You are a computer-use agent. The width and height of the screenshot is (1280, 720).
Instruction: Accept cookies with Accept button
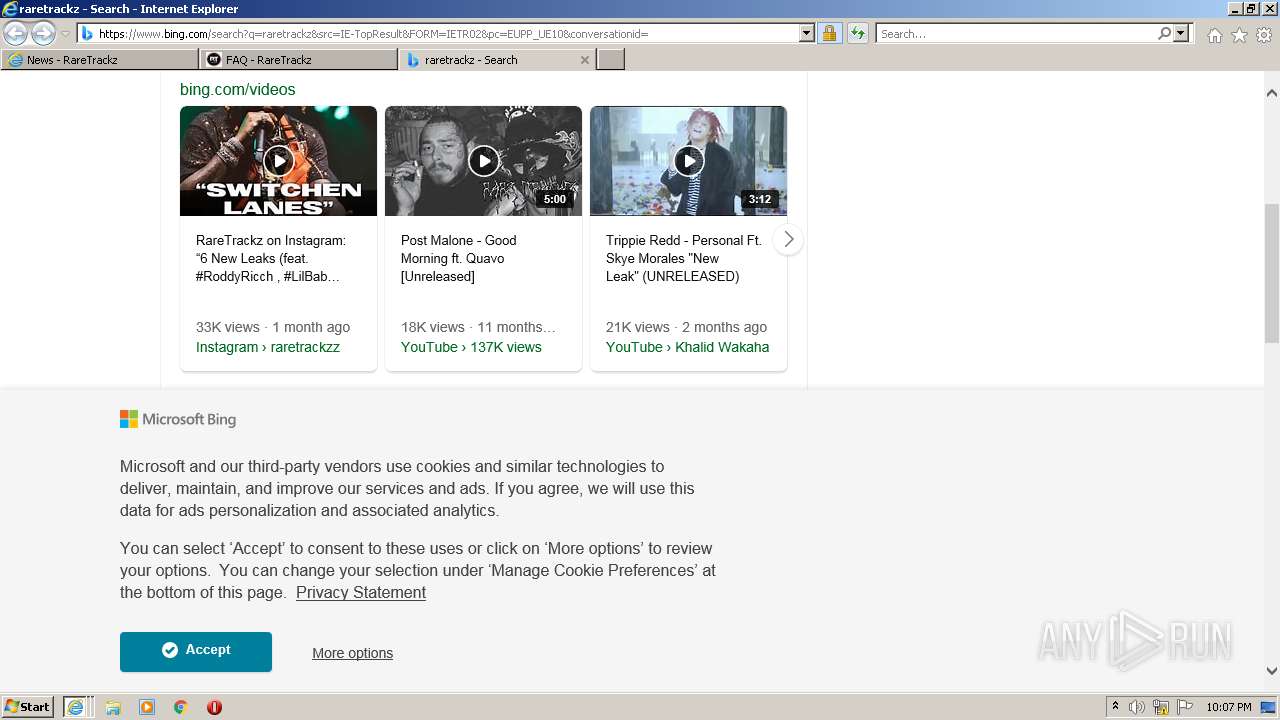[196, 651]
